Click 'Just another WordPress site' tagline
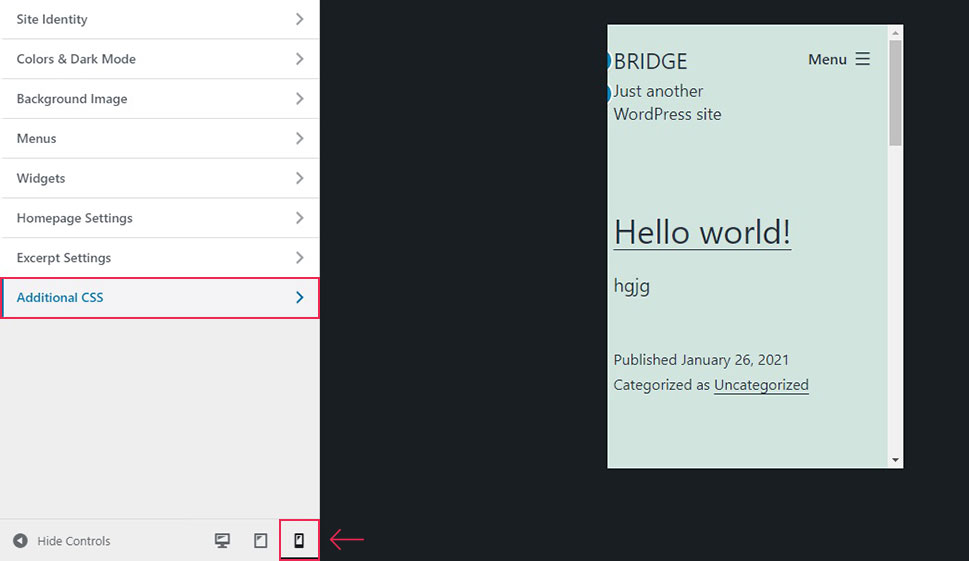The image size is (969, 561). (667, 103)
